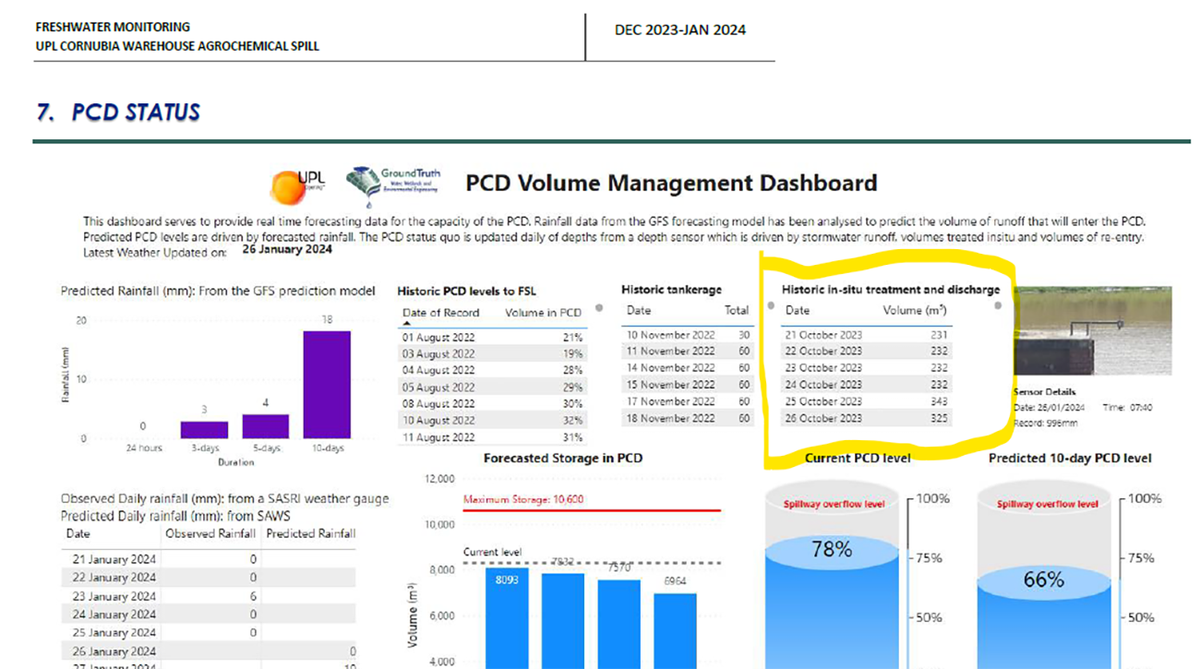Click the Volume (m³) column header

coord(915,311)
